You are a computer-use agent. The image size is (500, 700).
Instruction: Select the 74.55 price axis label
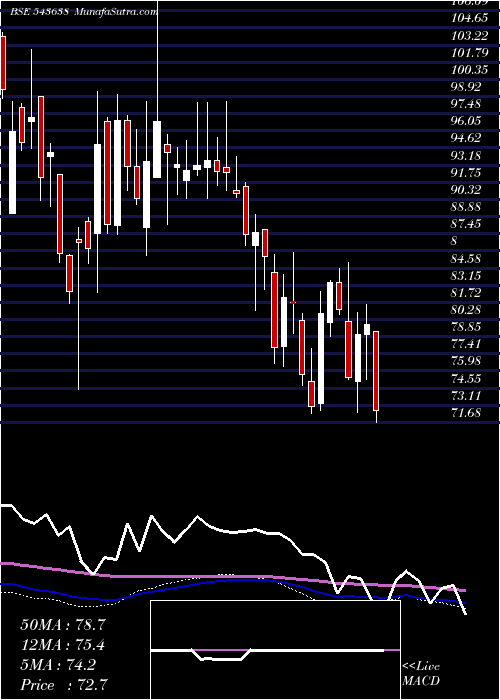(x=466, y=379)
